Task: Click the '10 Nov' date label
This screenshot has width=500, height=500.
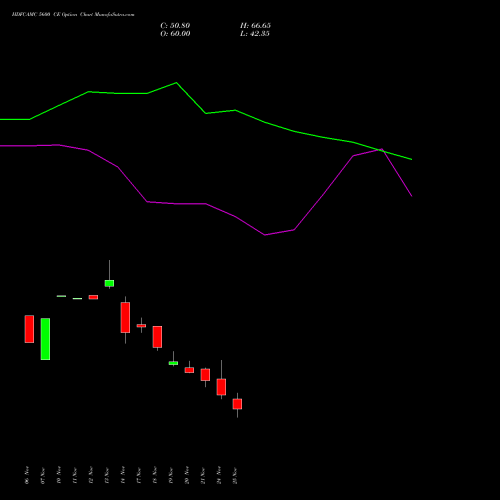Action: [59, 475]
